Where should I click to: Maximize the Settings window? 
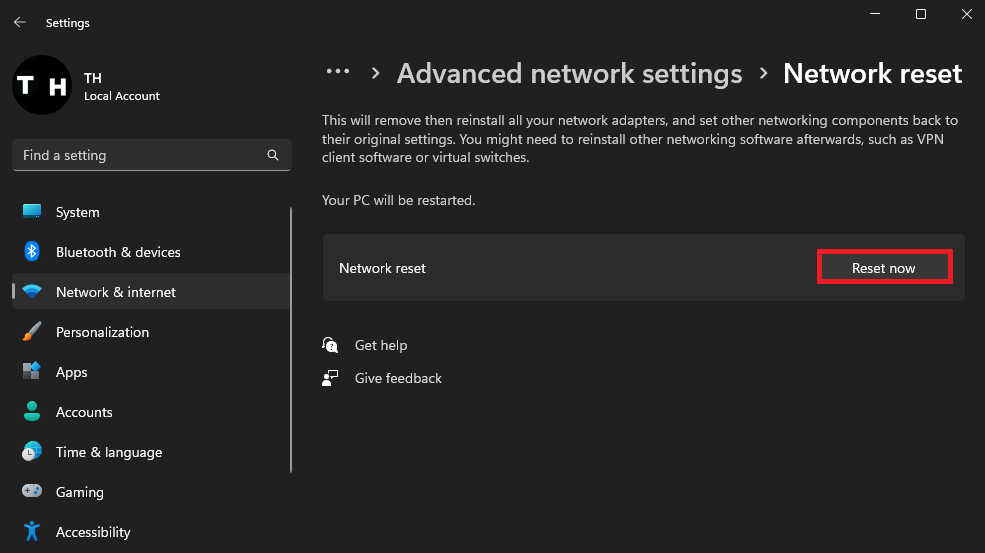pyautogui.click(x=921, y=14)
